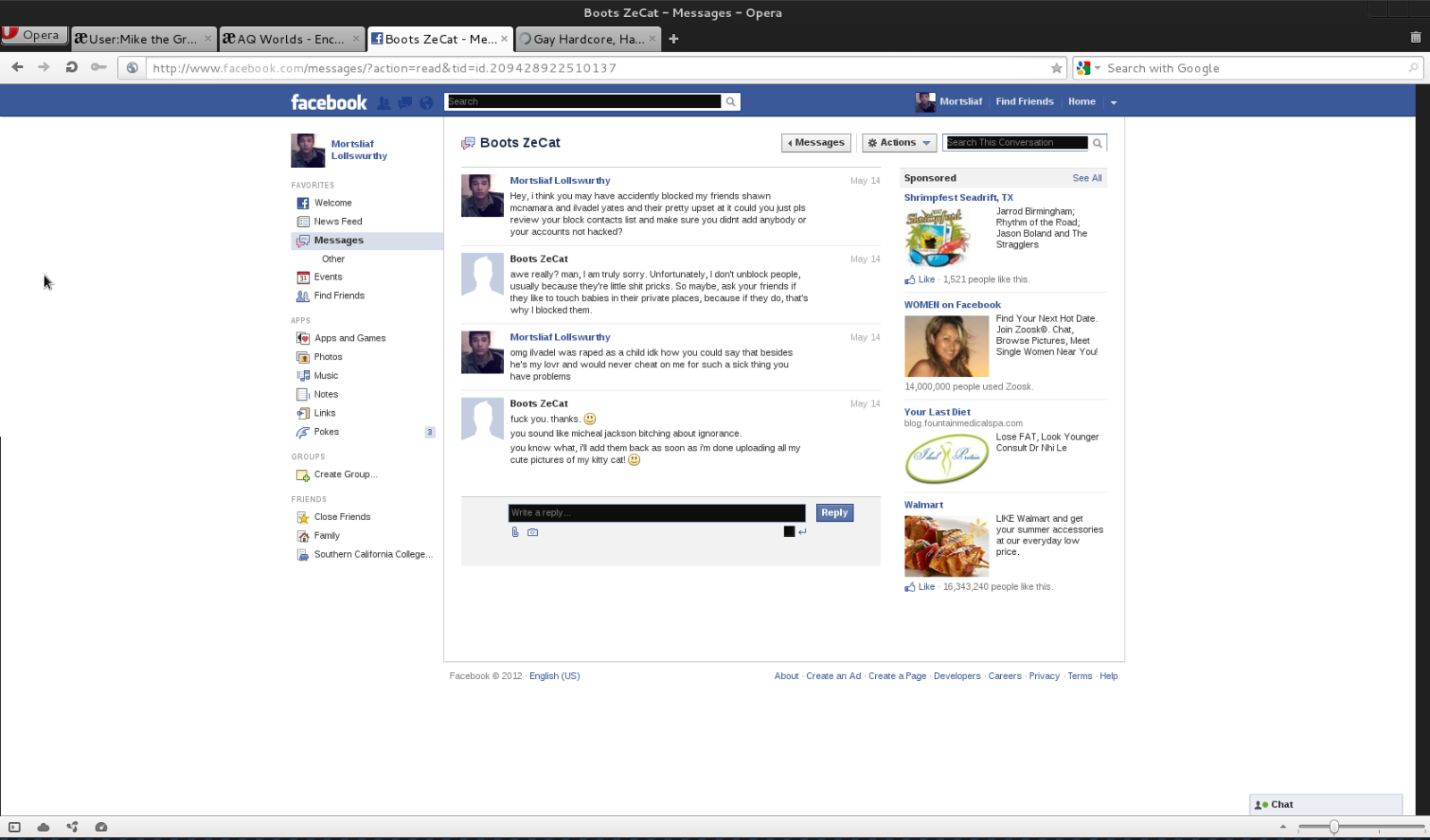Click the trash icon for closed tabs

(x=1415, y=38)
